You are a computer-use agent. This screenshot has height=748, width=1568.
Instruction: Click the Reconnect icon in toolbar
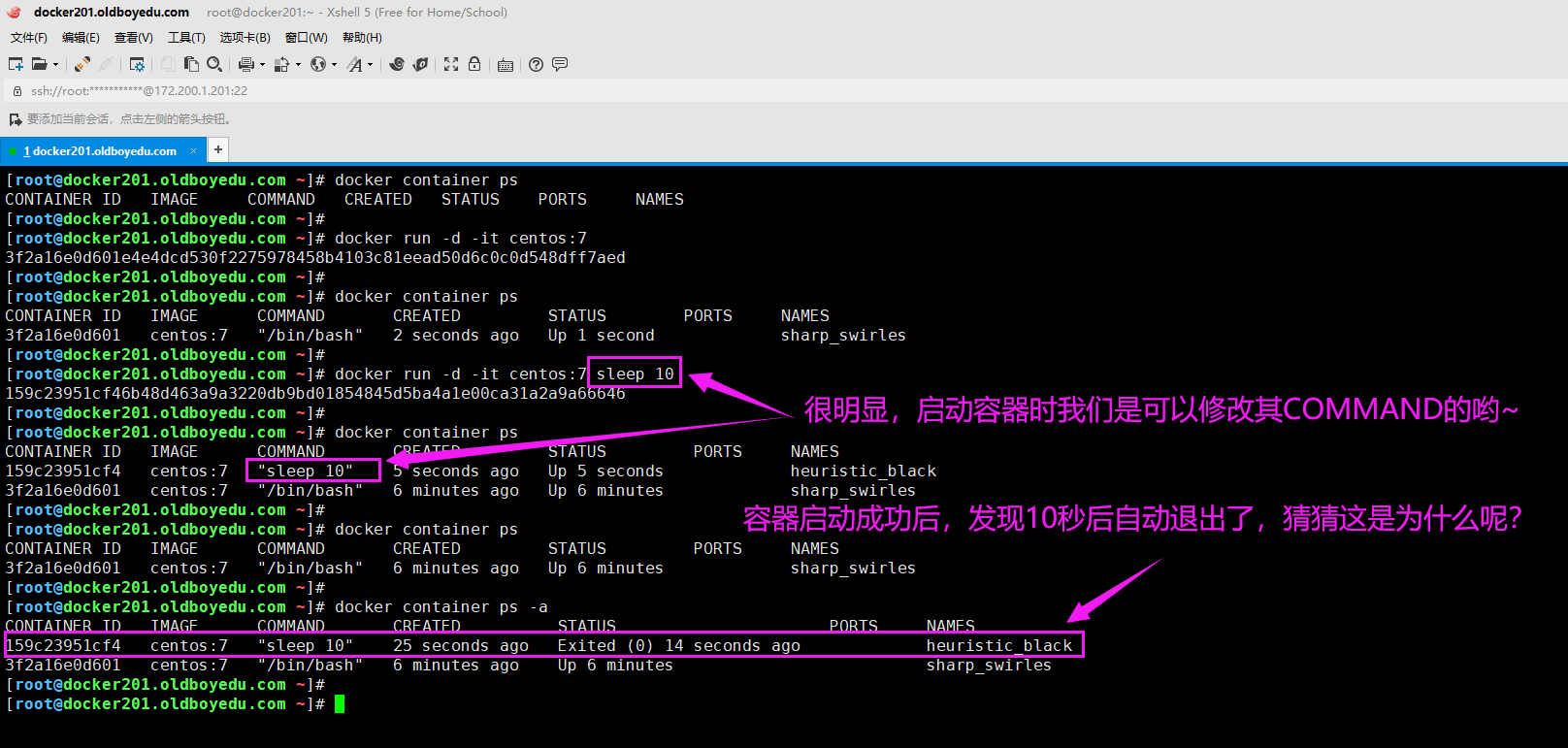(x=82, y=64)
